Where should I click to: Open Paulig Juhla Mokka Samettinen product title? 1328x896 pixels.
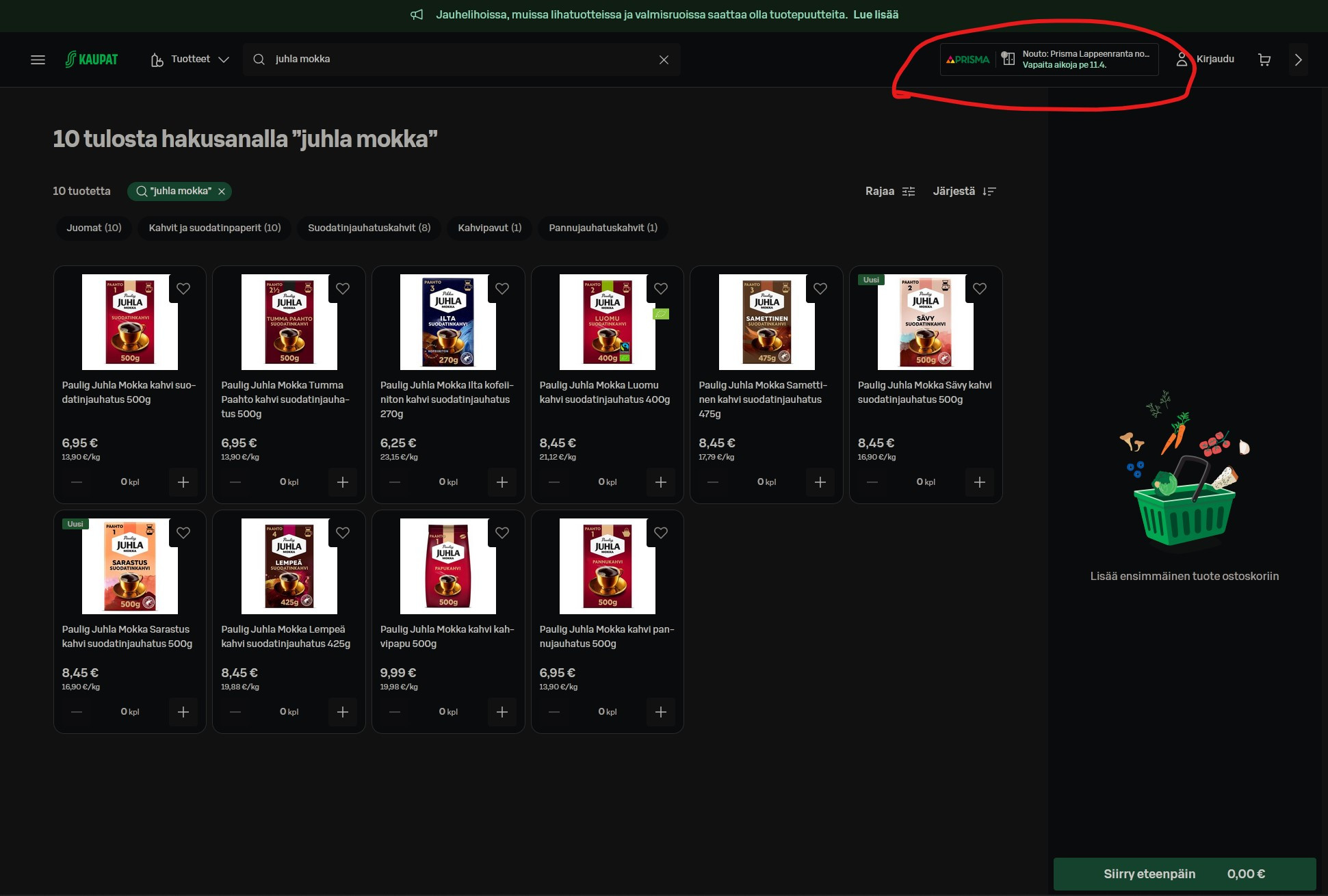click(764, 399)
